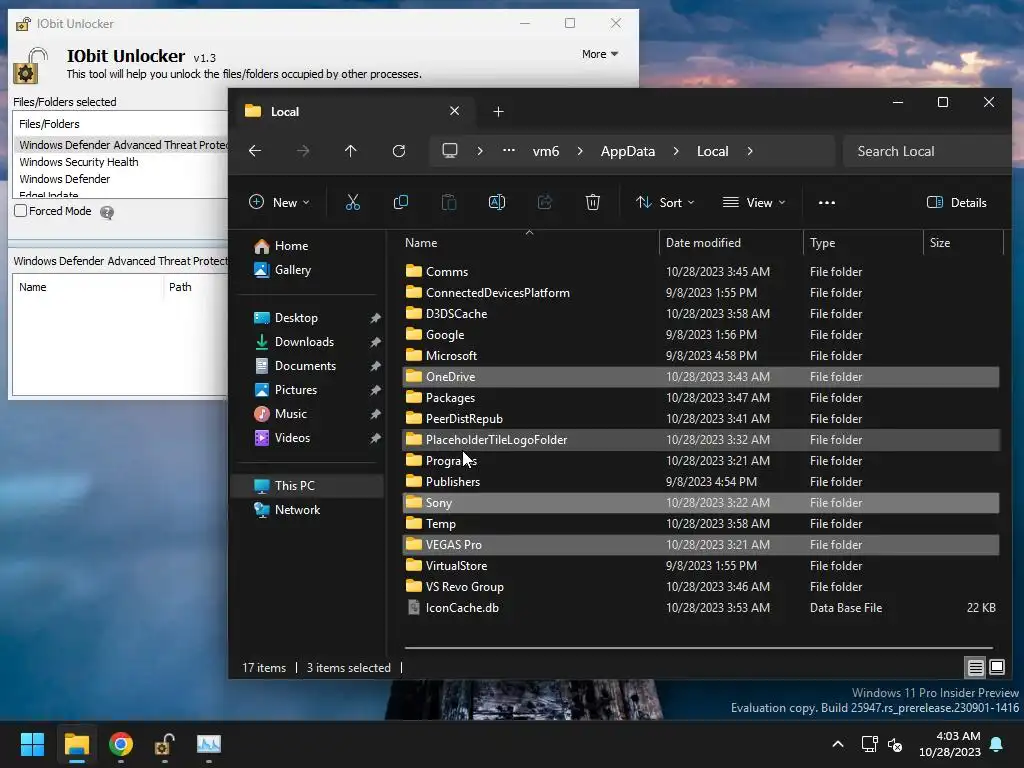Select the VS Revo Group folder
The width and height of the screenshot is (1024, 768).
pyautogui.click(x=701, y=587)
